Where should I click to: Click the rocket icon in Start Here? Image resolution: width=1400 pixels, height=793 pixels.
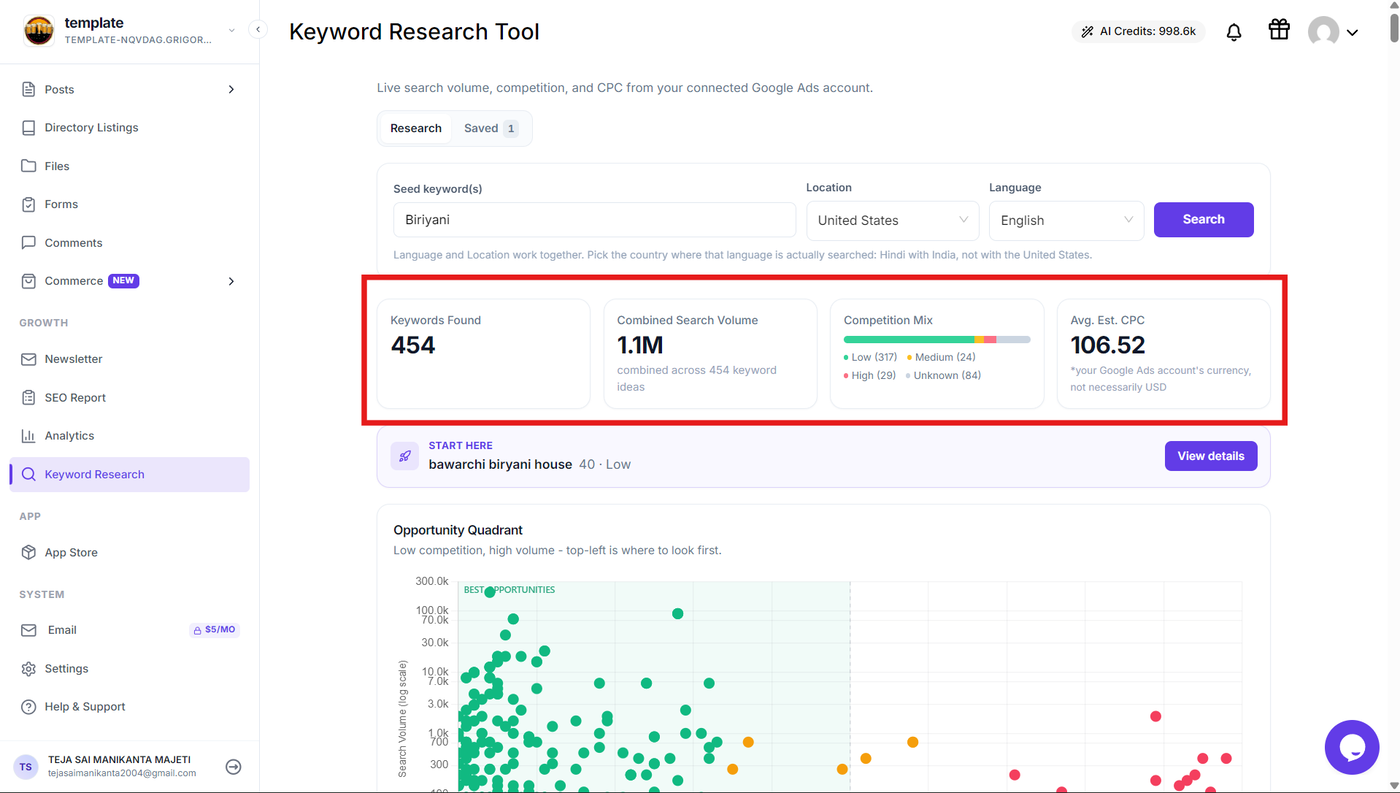(x=405, y=456)
